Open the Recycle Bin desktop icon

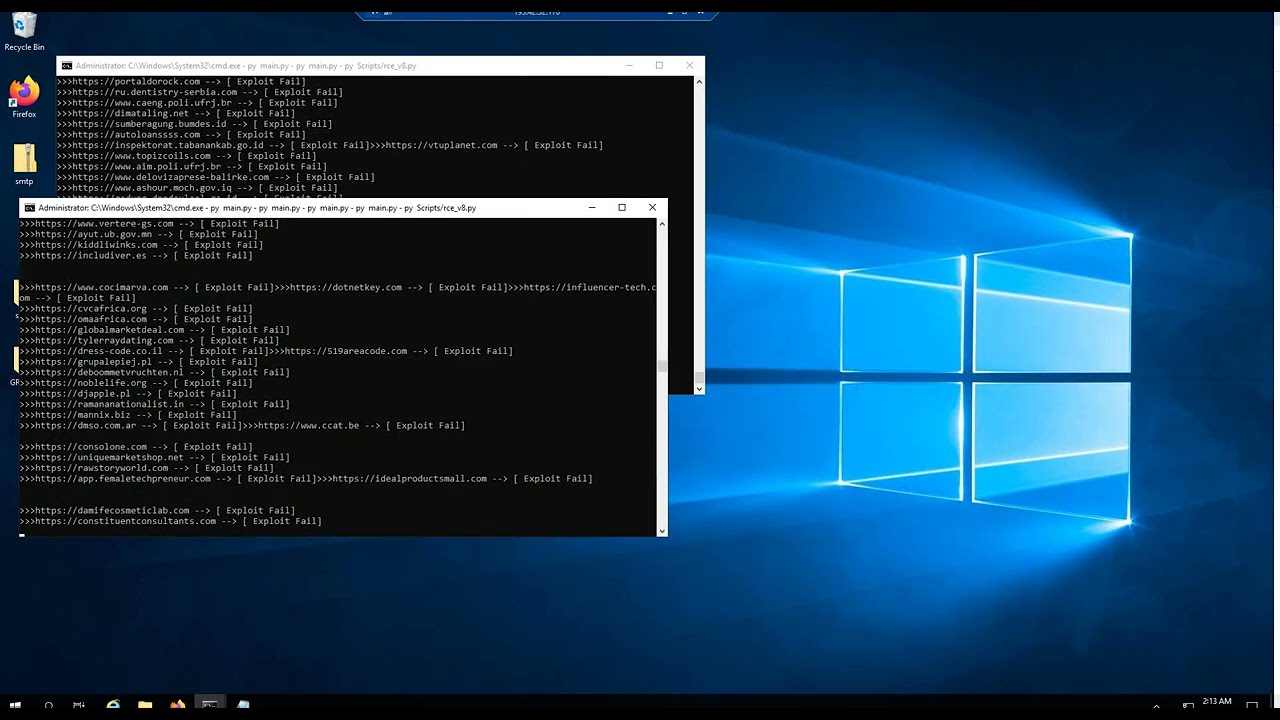(24, 31)
